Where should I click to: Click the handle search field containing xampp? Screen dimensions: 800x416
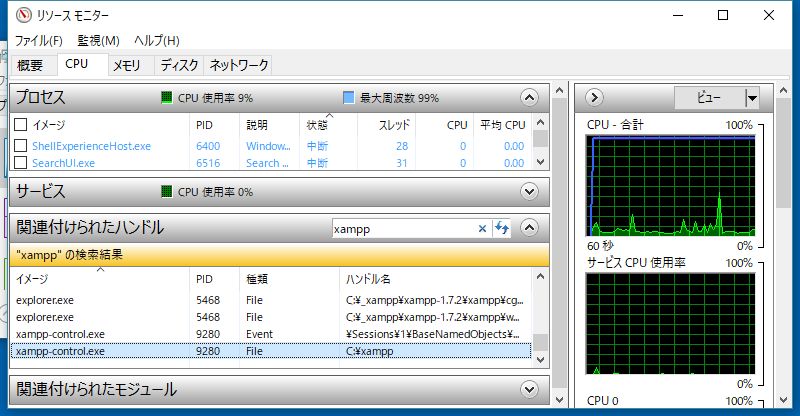403,229
